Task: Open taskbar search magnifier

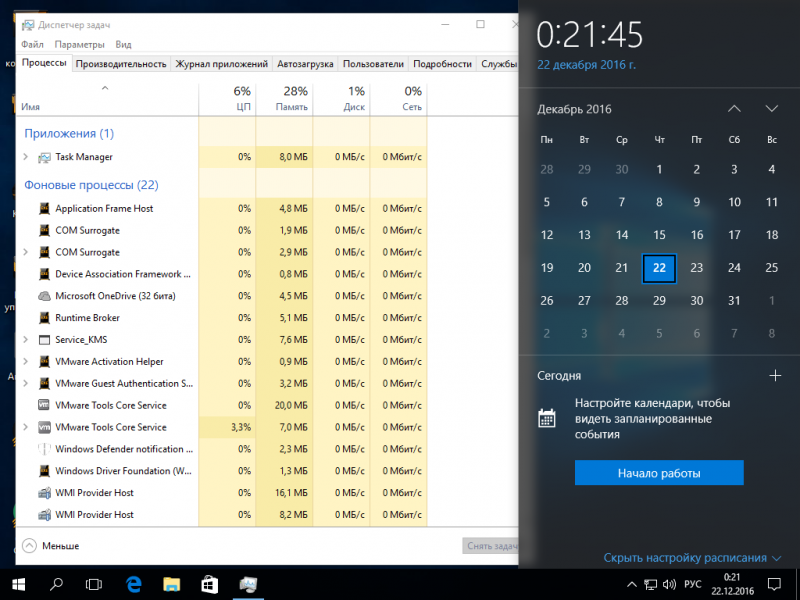Action: (56, 584)
